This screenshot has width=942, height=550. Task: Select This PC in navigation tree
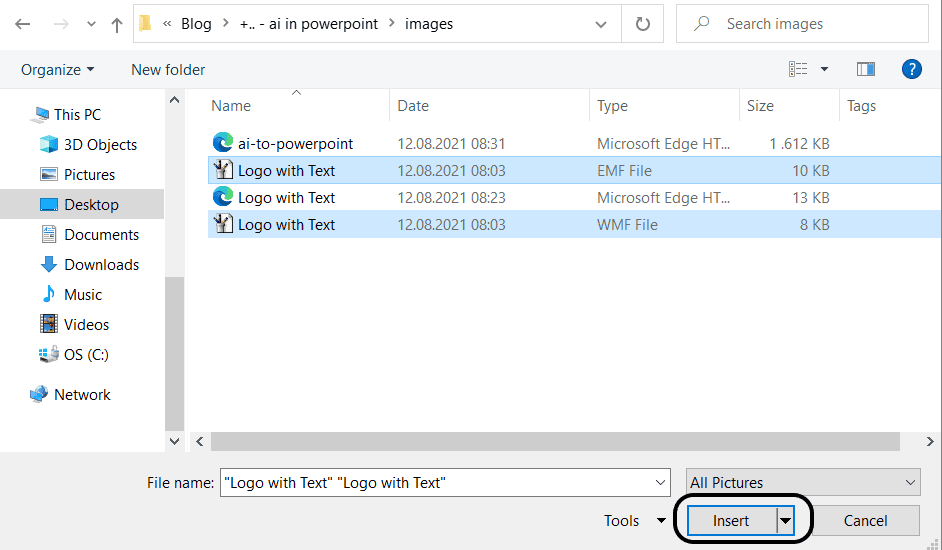[x=77, y=114]
